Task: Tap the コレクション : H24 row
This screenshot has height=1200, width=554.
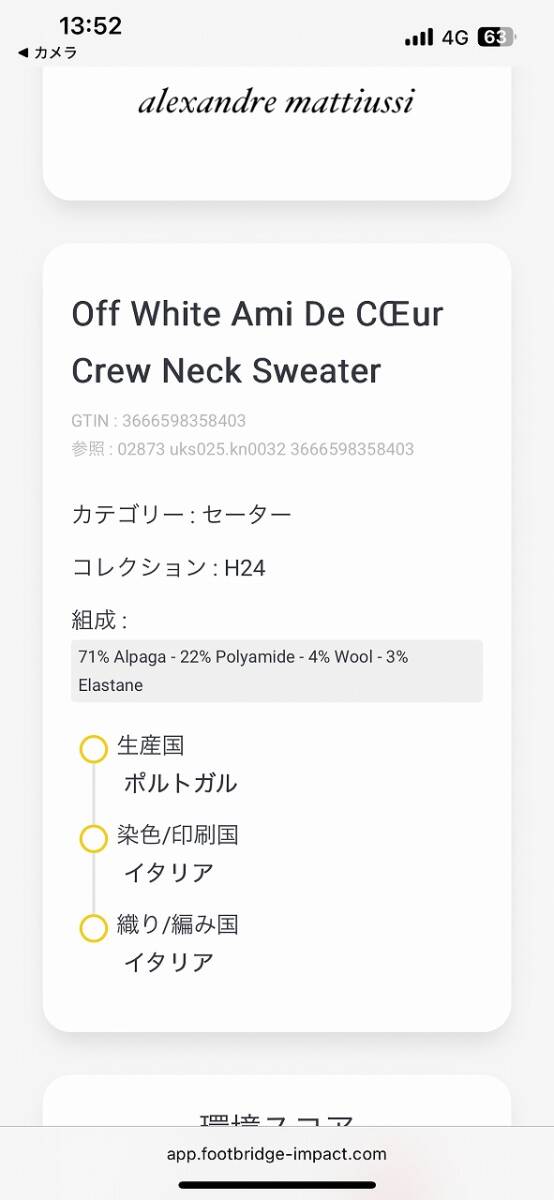Action: (x=168, y=568)
